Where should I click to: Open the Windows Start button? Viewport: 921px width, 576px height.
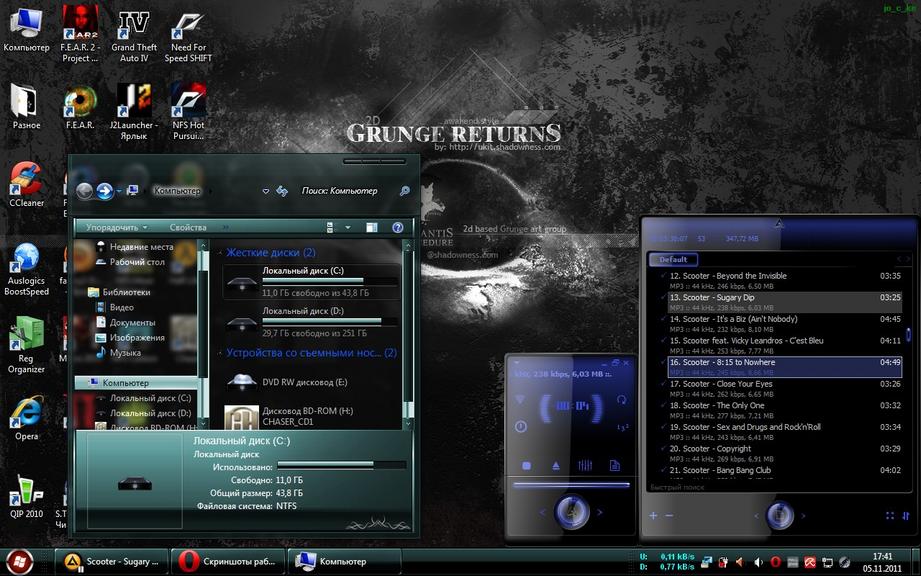point(19,562)
